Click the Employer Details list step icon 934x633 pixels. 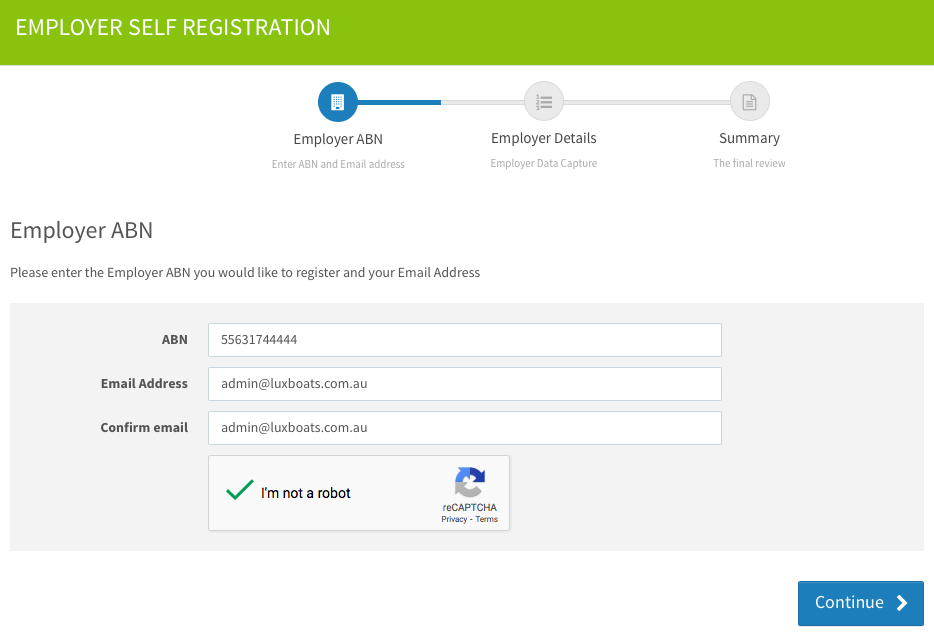click(544, 102)
